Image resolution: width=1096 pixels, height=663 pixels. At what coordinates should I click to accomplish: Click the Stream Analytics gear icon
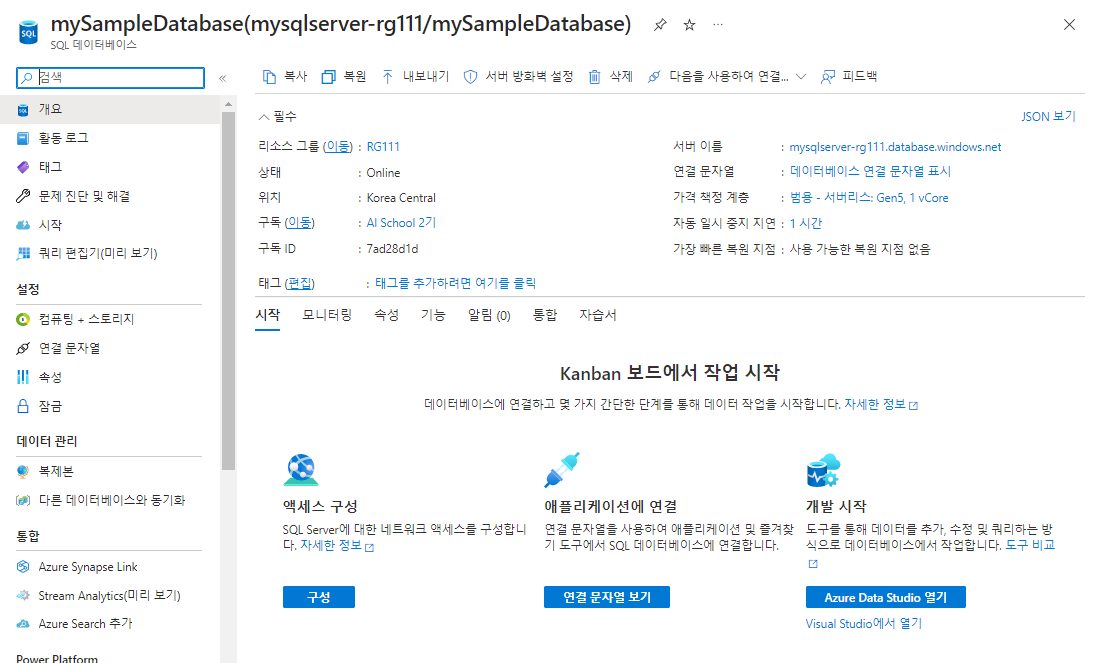[x=23, y=595]
